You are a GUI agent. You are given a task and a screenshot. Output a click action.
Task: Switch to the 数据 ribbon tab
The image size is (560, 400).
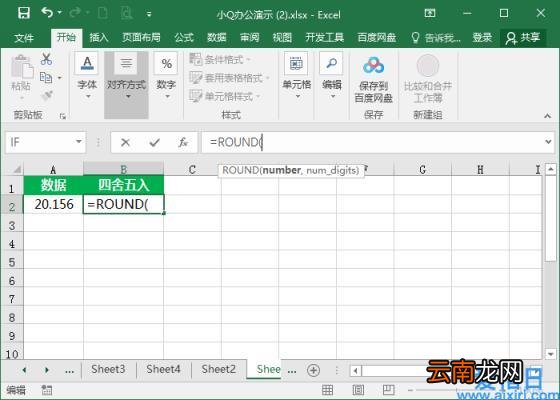click(x=216, y=38)
